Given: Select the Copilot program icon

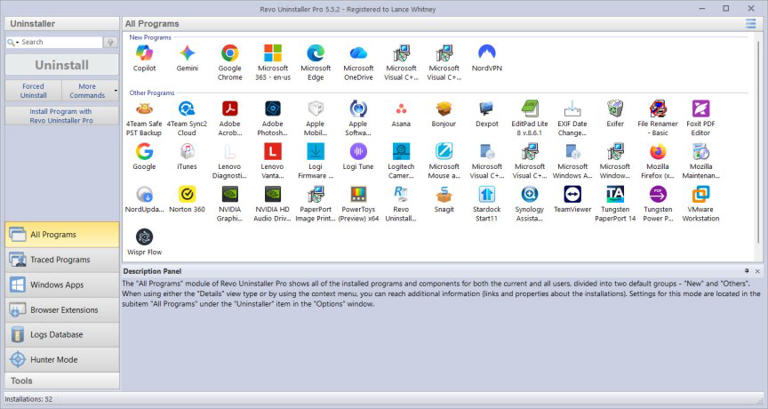Looking at the screenshot, I should pyautogui.click(x=144, y=53).
